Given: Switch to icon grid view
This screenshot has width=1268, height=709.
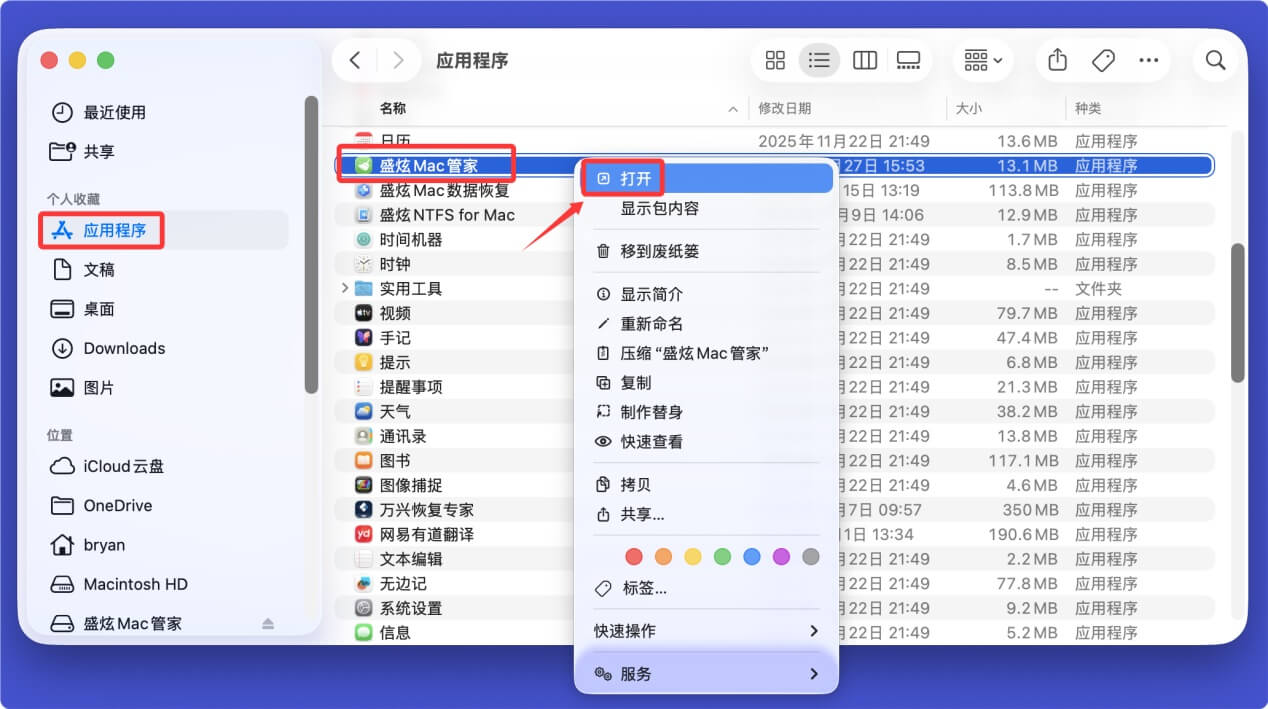Looking at the screenshot, I should point(775,60).
